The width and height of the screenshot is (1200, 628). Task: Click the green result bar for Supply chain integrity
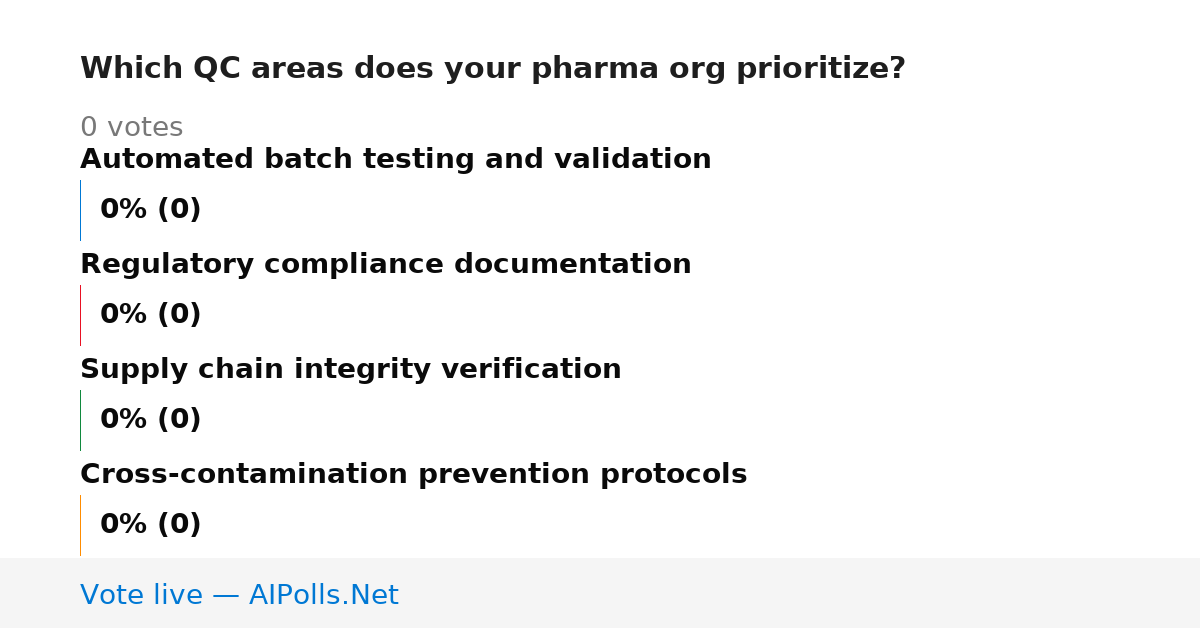80,420
